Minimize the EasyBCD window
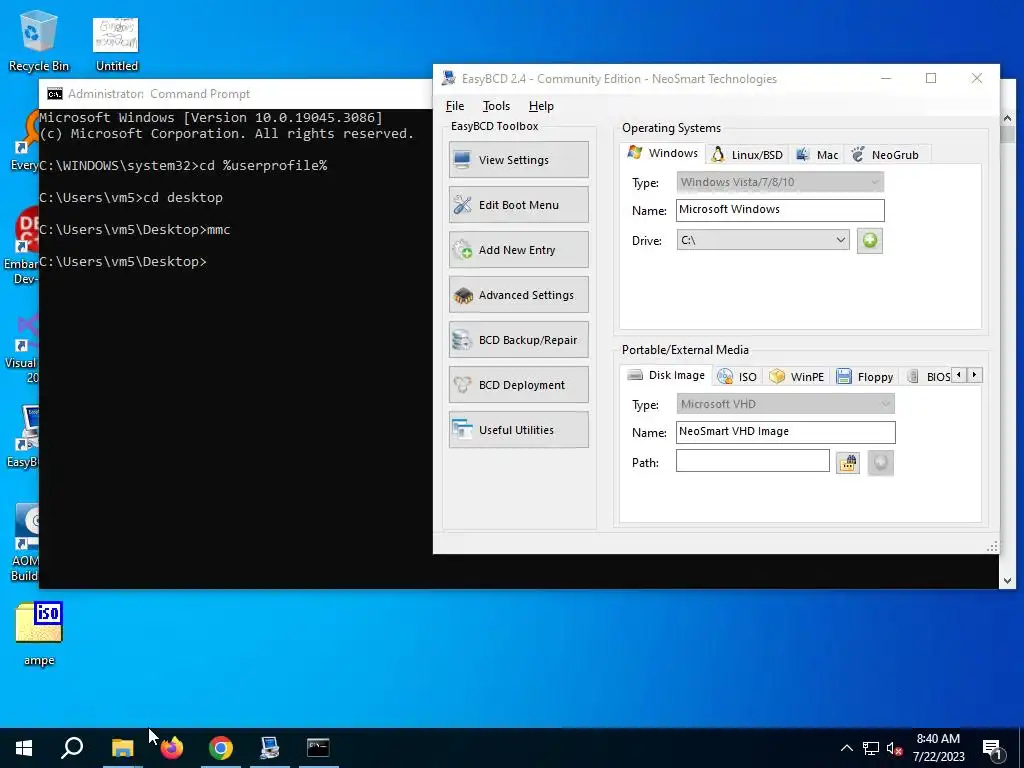 (x=886, y=78)
